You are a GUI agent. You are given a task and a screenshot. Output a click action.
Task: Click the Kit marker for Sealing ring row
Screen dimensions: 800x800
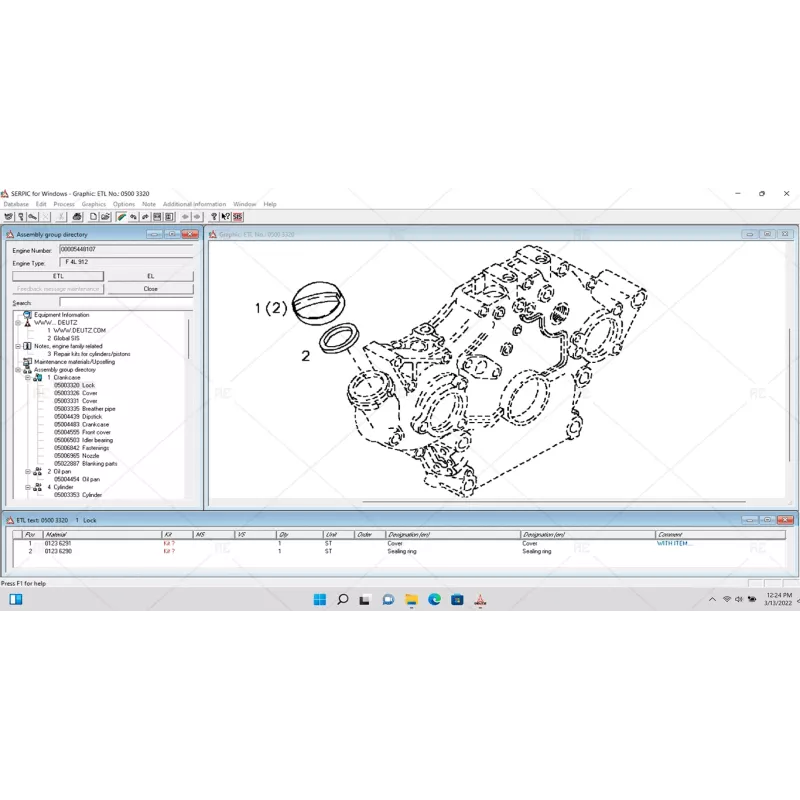coord(166,551)
